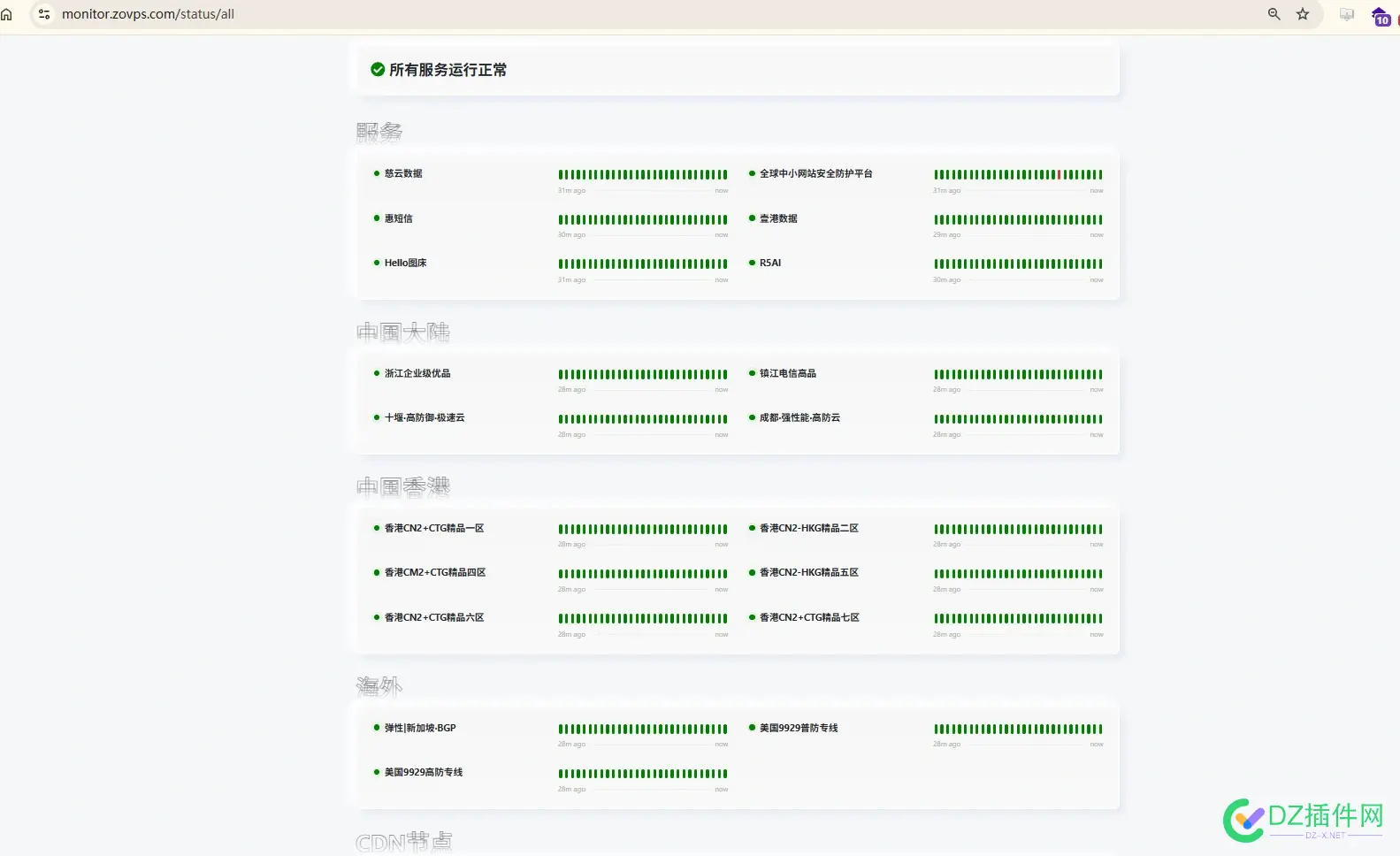
Task: Click green status dot beside 美国9929高防专线
Action: pos(377,772)
